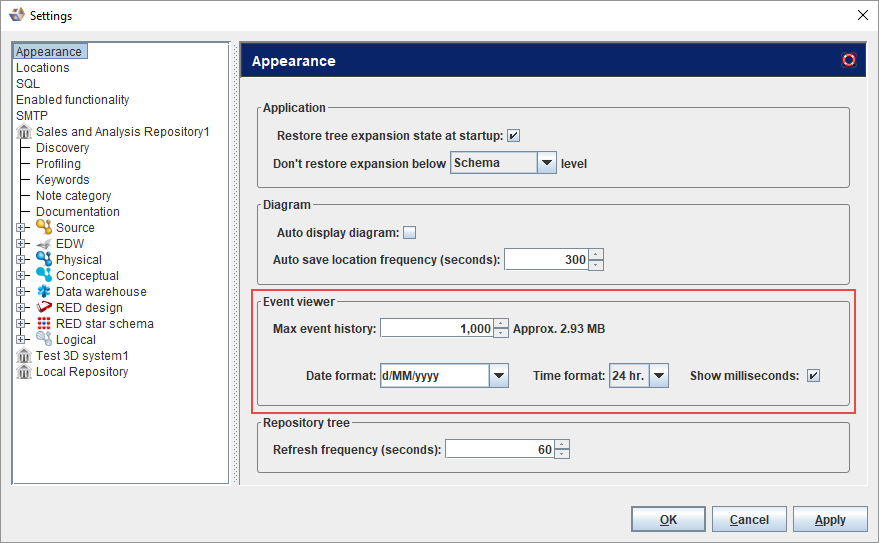This screenshot has height=543, width=879.
Task: Expand the Logical tree node
Action: coord(21,340)
